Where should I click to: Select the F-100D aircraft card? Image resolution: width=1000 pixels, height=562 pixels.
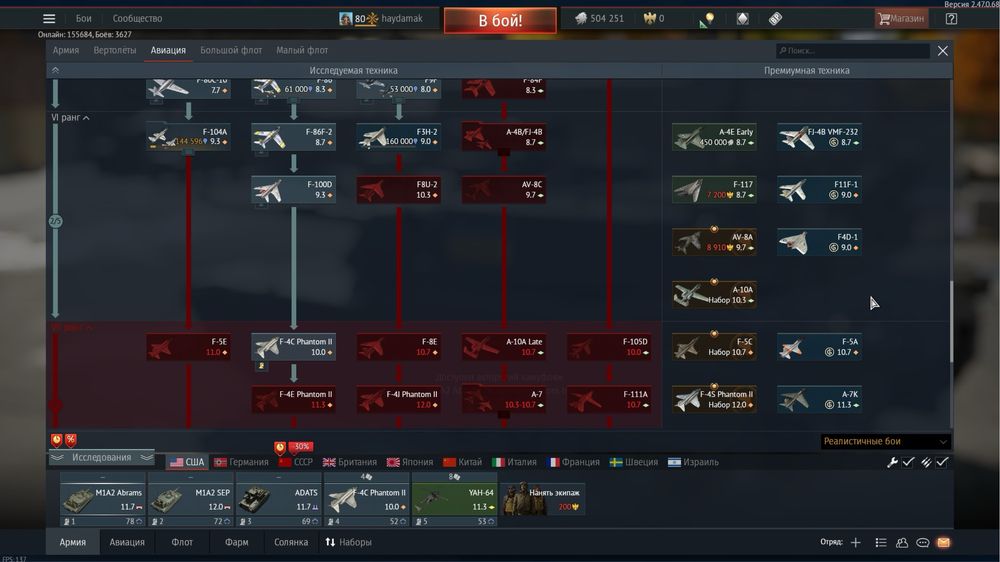pos(293,189)
